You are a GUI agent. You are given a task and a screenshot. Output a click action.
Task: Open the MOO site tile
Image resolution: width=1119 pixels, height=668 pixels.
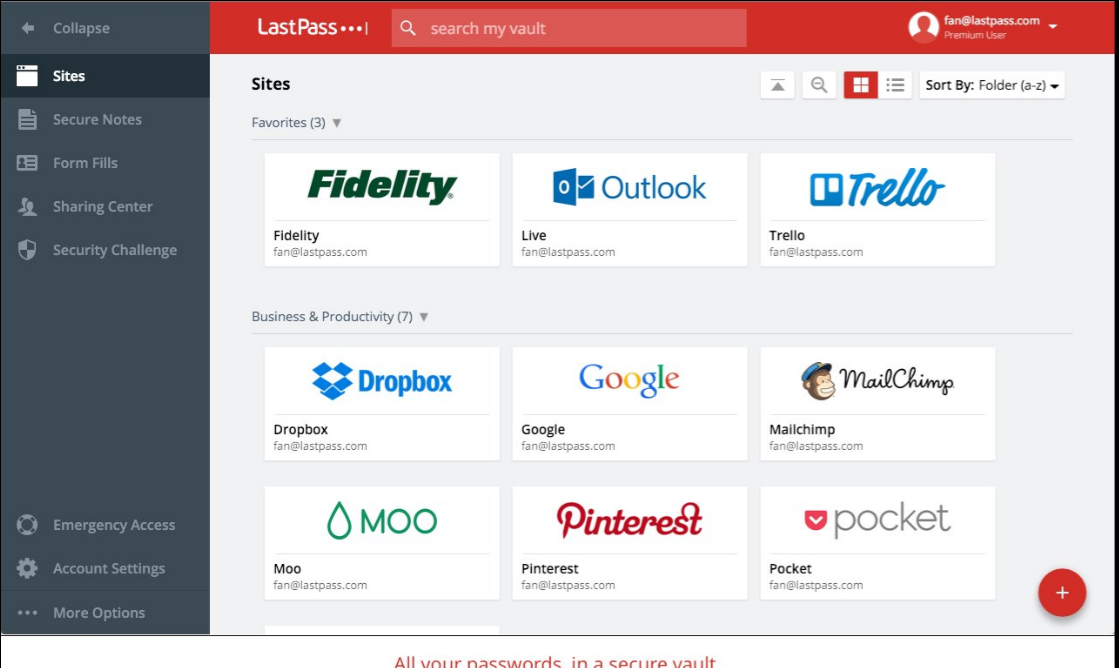click(x=382, y=543)
